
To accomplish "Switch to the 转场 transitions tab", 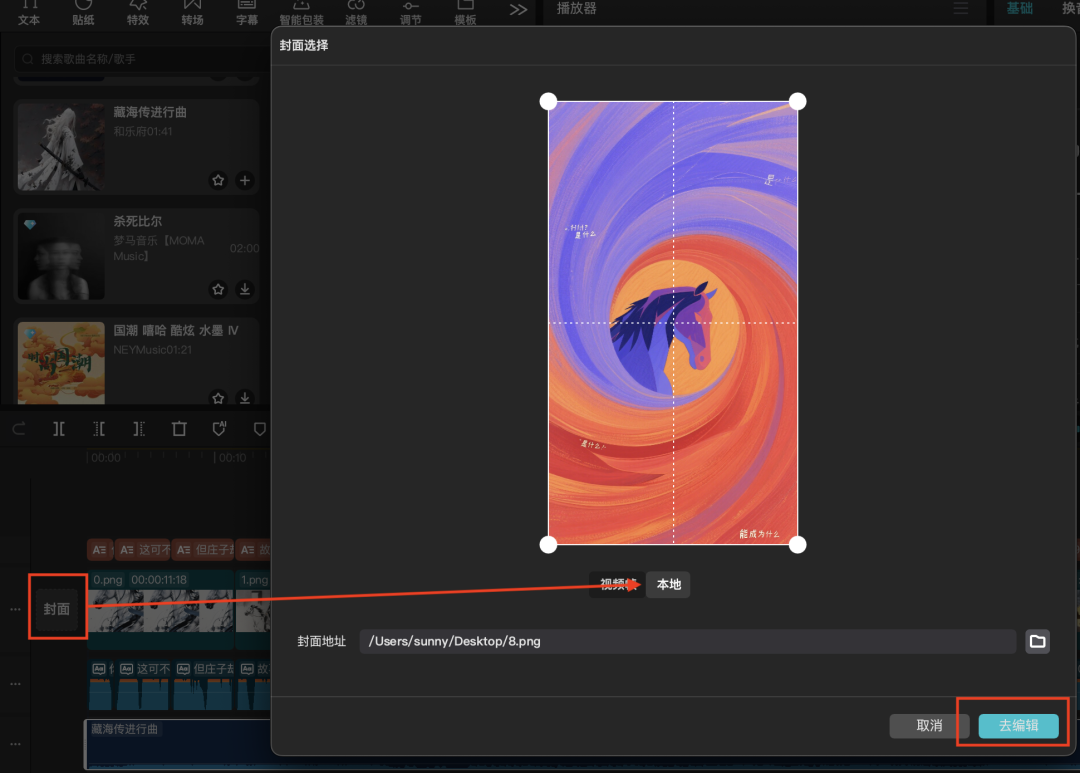I will (192, 13).
